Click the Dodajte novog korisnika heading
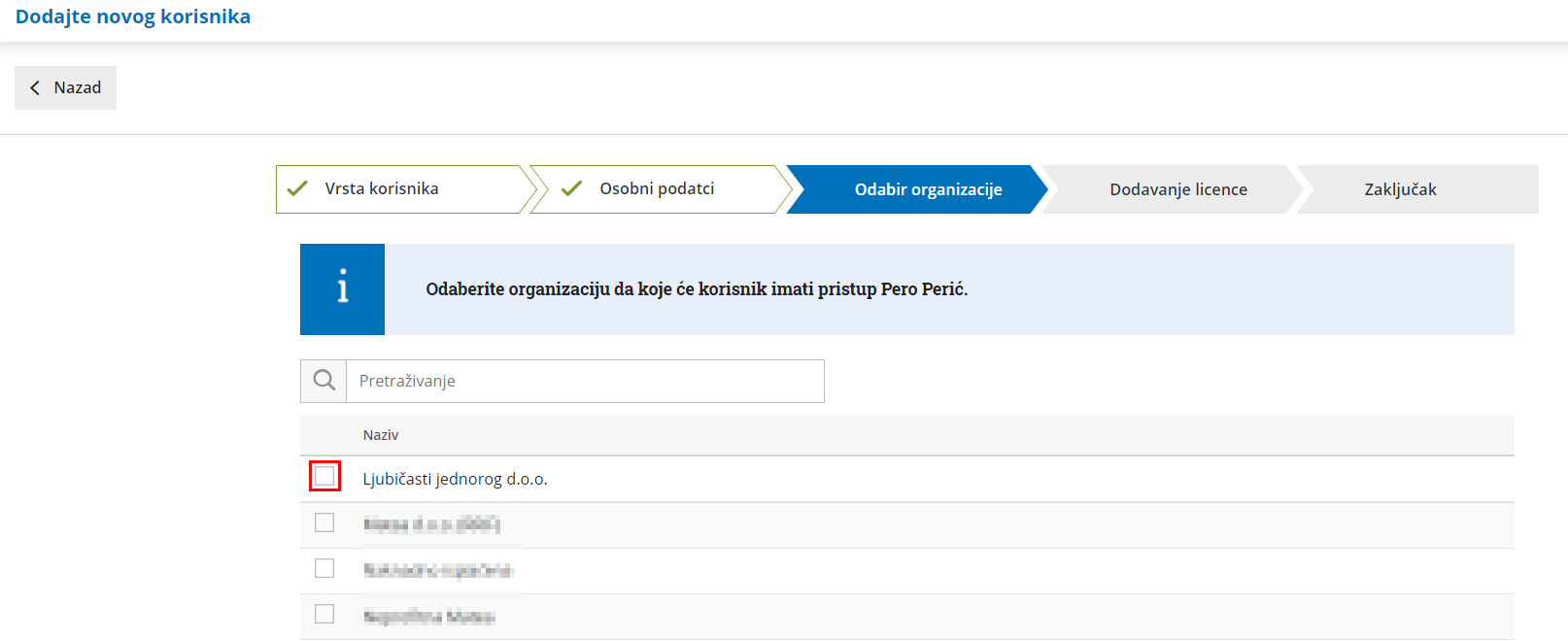1568x641 pixels. [133, 17]
